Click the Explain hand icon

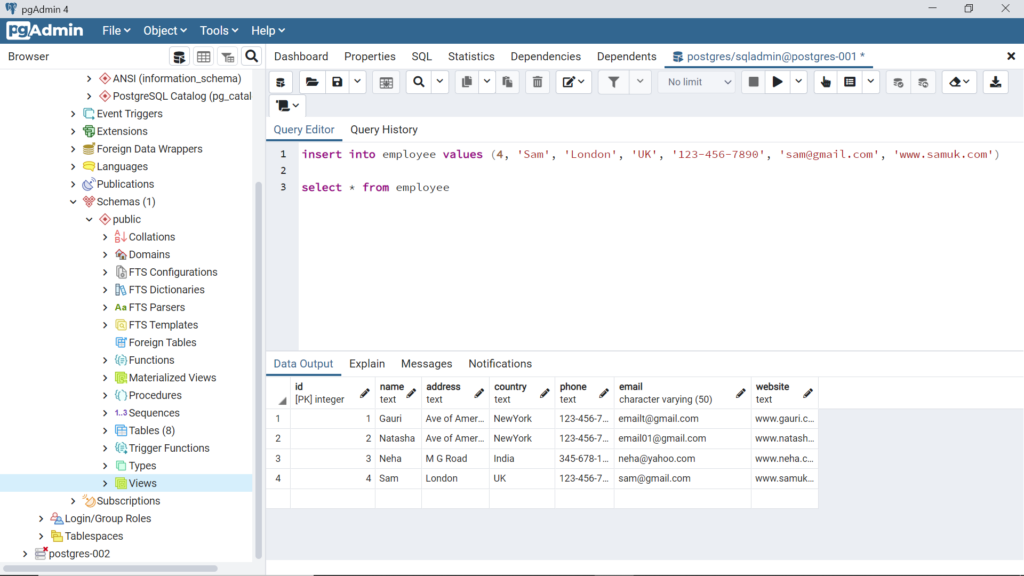(x=825, y=82)
